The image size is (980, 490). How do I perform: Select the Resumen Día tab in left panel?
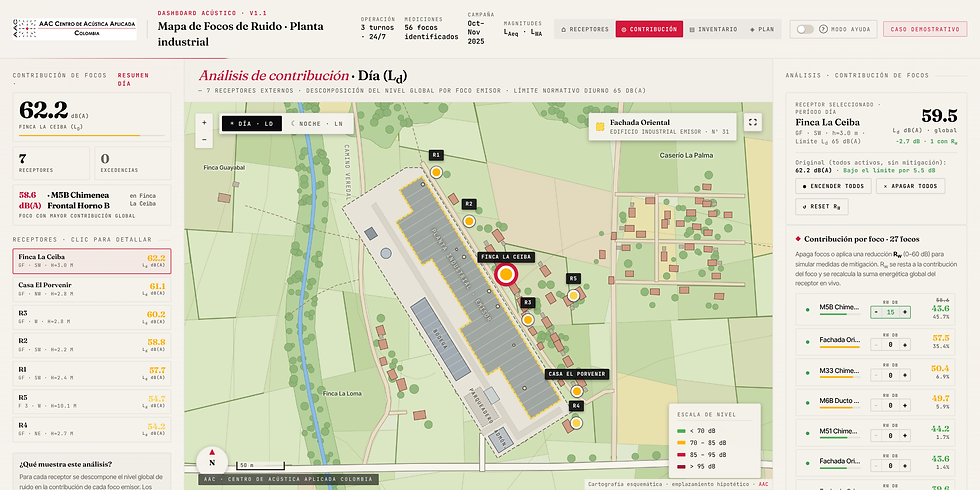click(x=133, y=79)
